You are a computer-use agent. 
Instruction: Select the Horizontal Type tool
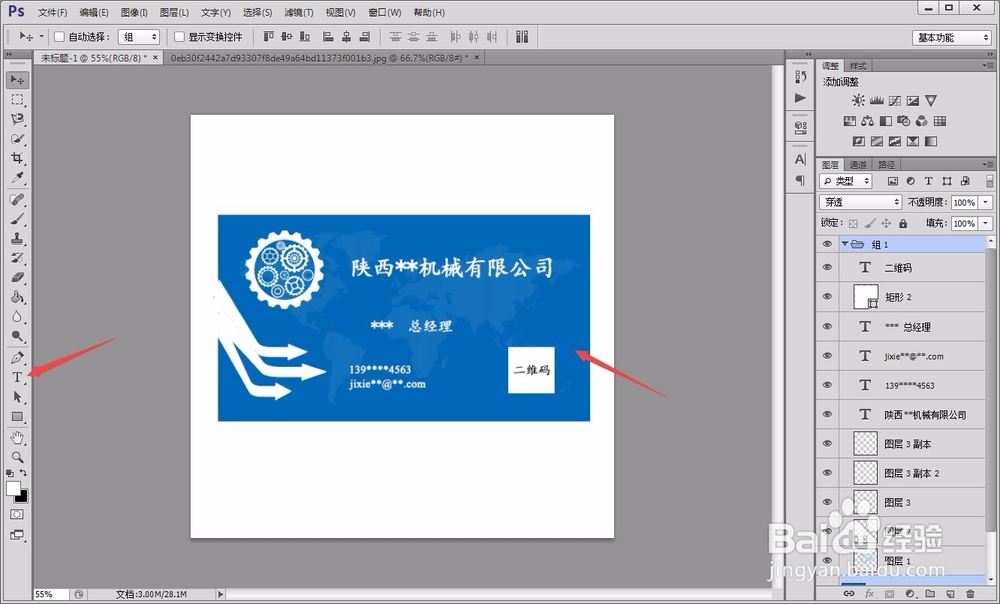(16, 376)
